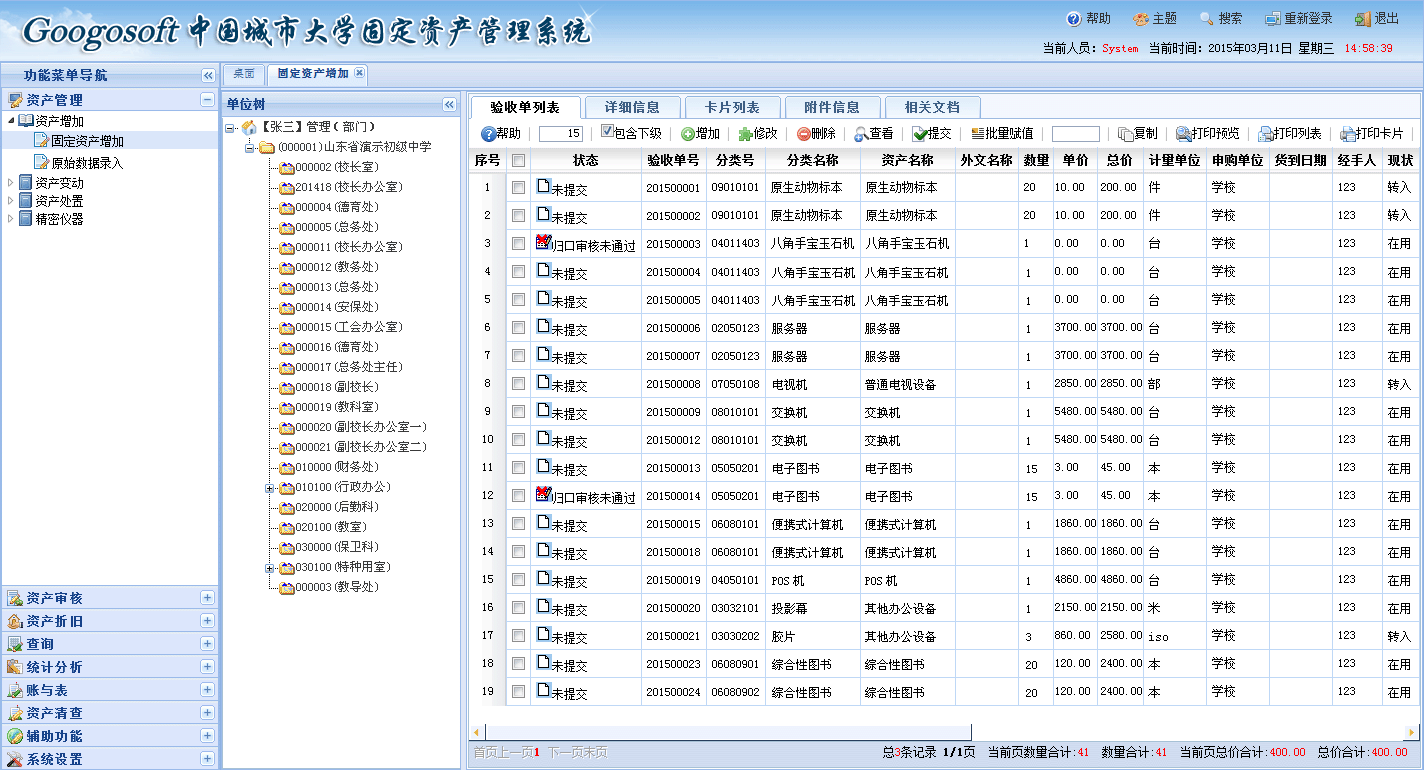The width and height of the screenshot is (1424, 770).
Task: Click the red 删除 (Delete) toolbar icon
Action: tap(804, 134)
